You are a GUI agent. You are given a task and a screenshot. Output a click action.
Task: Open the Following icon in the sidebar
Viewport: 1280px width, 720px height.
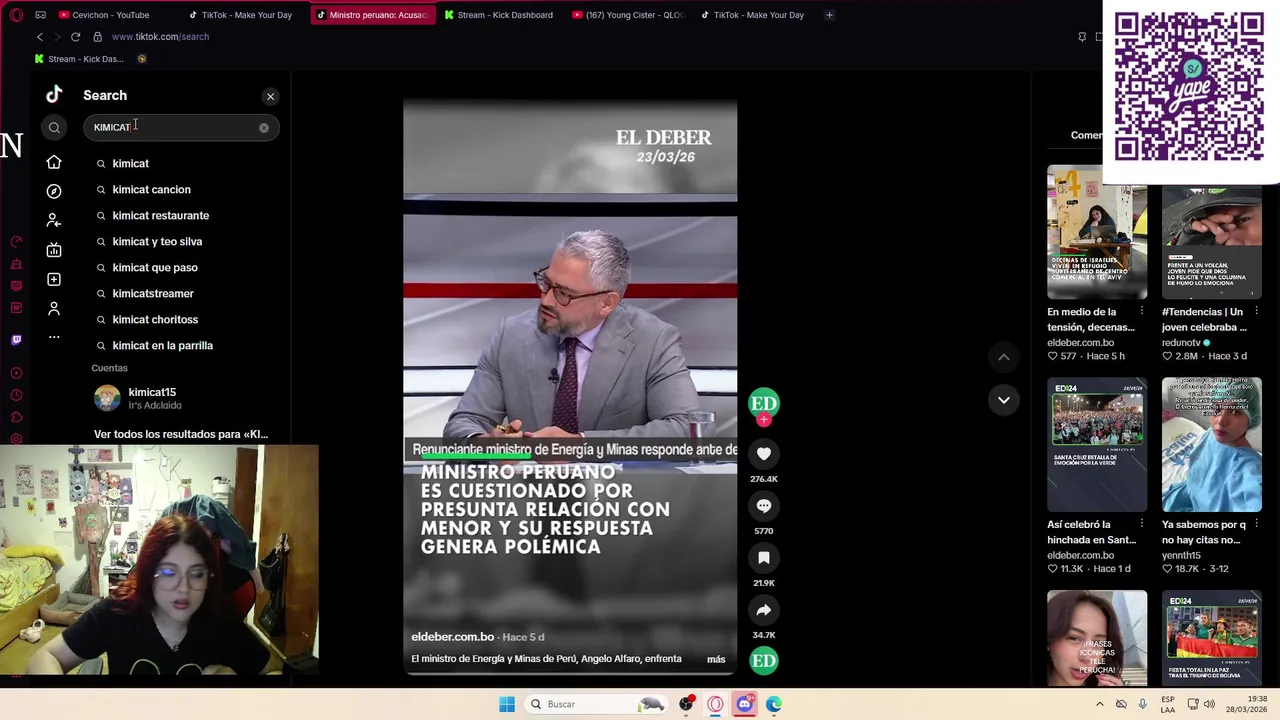54,220
